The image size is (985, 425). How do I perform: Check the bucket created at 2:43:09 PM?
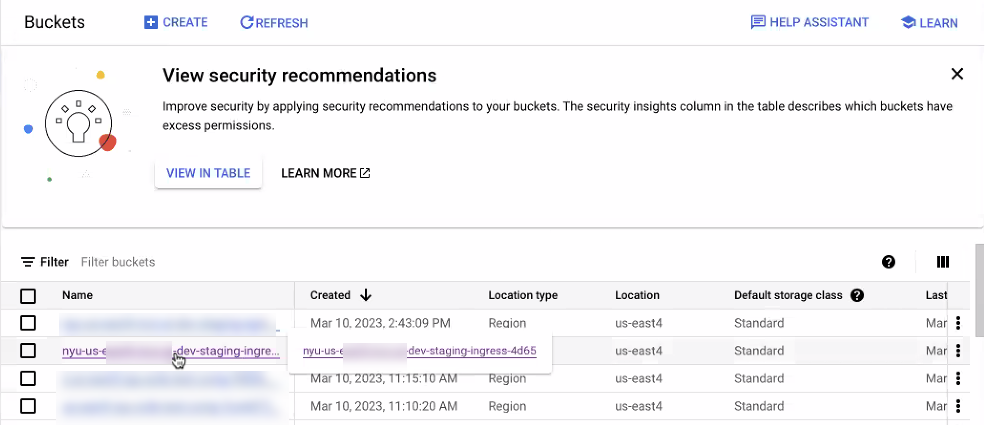(28, 323)
